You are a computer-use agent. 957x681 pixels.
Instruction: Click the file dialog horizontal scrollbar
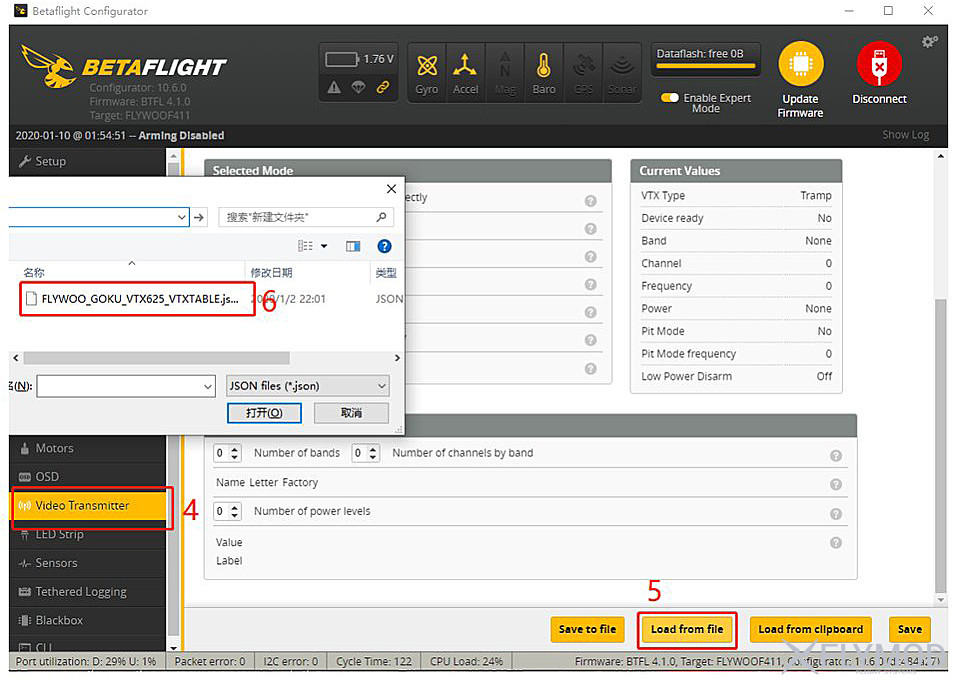(x=156, y=358)
